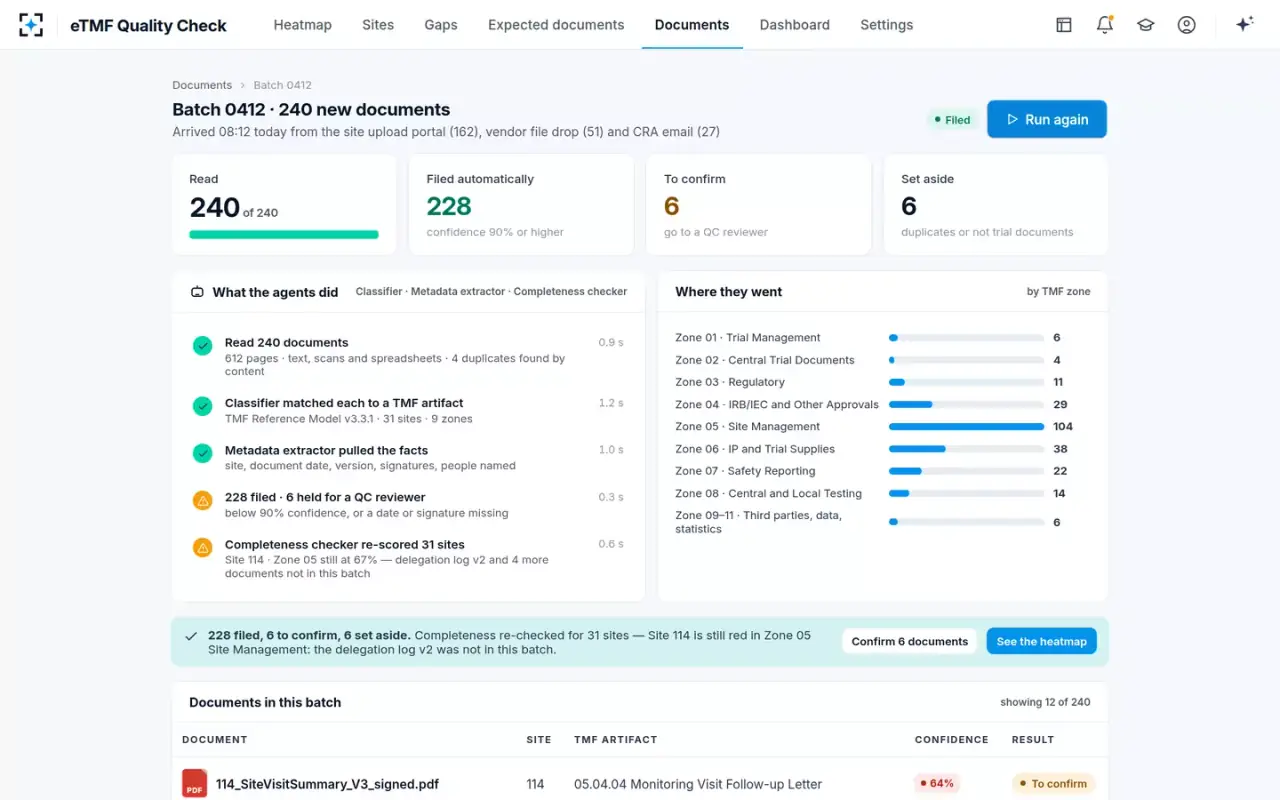Image resolution: width=1280 pixels, height=800 pixels.
Task: Open the notifications bell
Action: pyautogui.click(x=1105, y=25)
